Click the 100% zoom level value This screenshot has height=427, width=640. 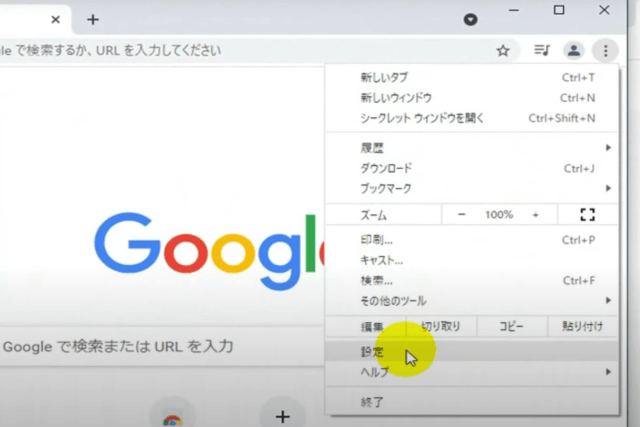499,215
